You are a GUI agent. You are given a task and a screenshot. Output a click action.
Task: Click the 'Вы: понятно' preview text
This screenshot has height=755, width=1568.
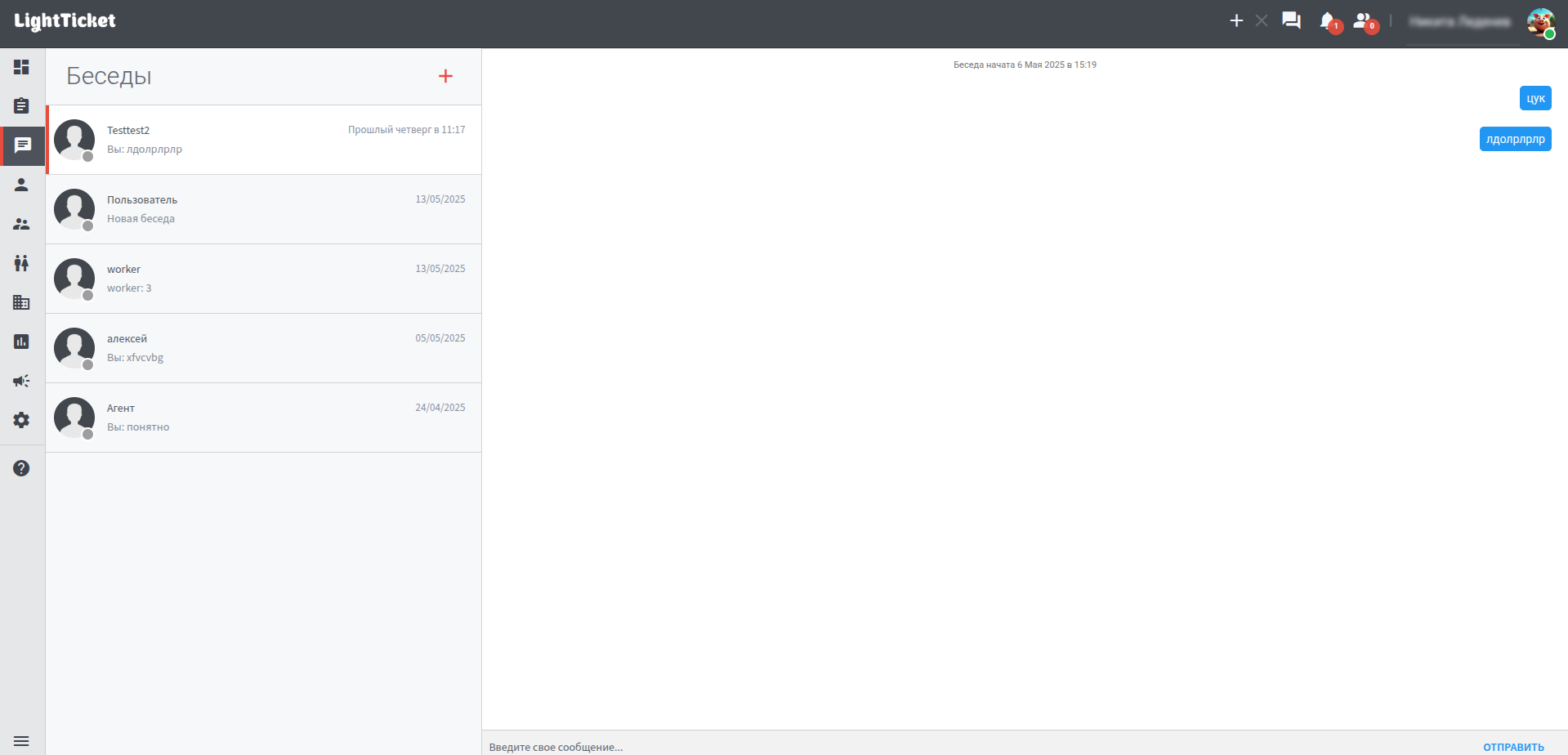[x=138, y=427]
